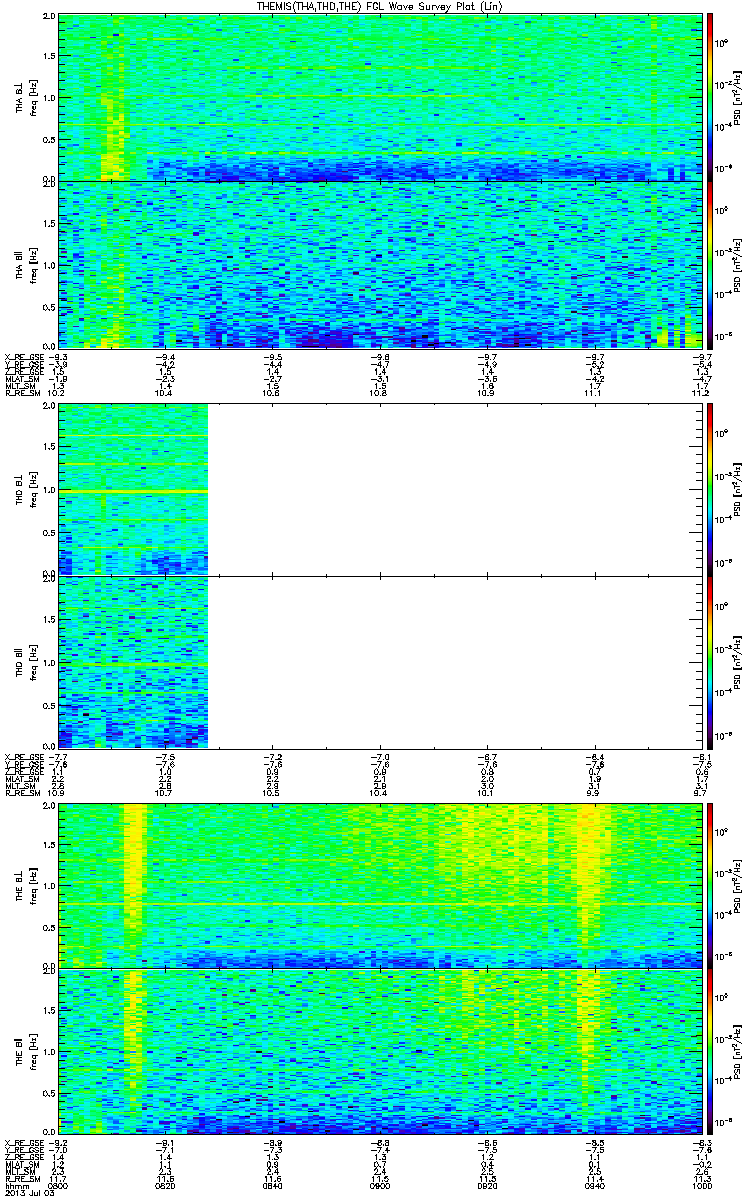Screen dimensions: 750x1200
Task: Click the THE BL spectrogram panel
Action: [x=381, y=885]
